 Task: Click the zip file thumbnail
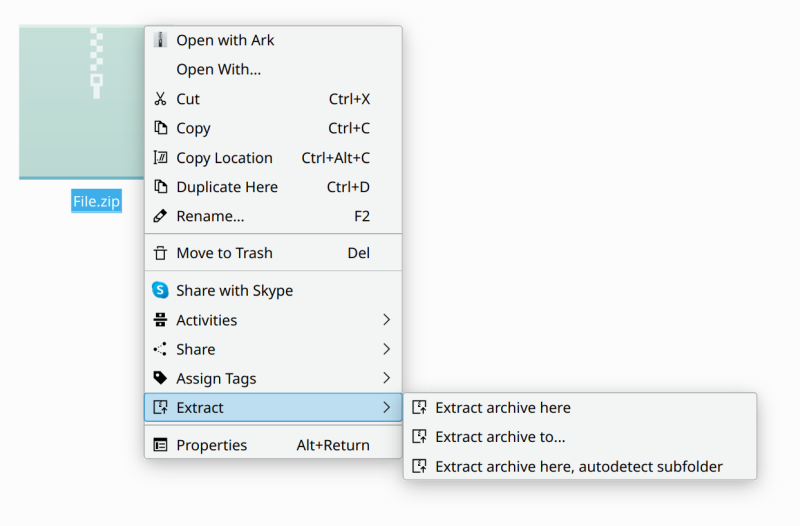point(82,100)
